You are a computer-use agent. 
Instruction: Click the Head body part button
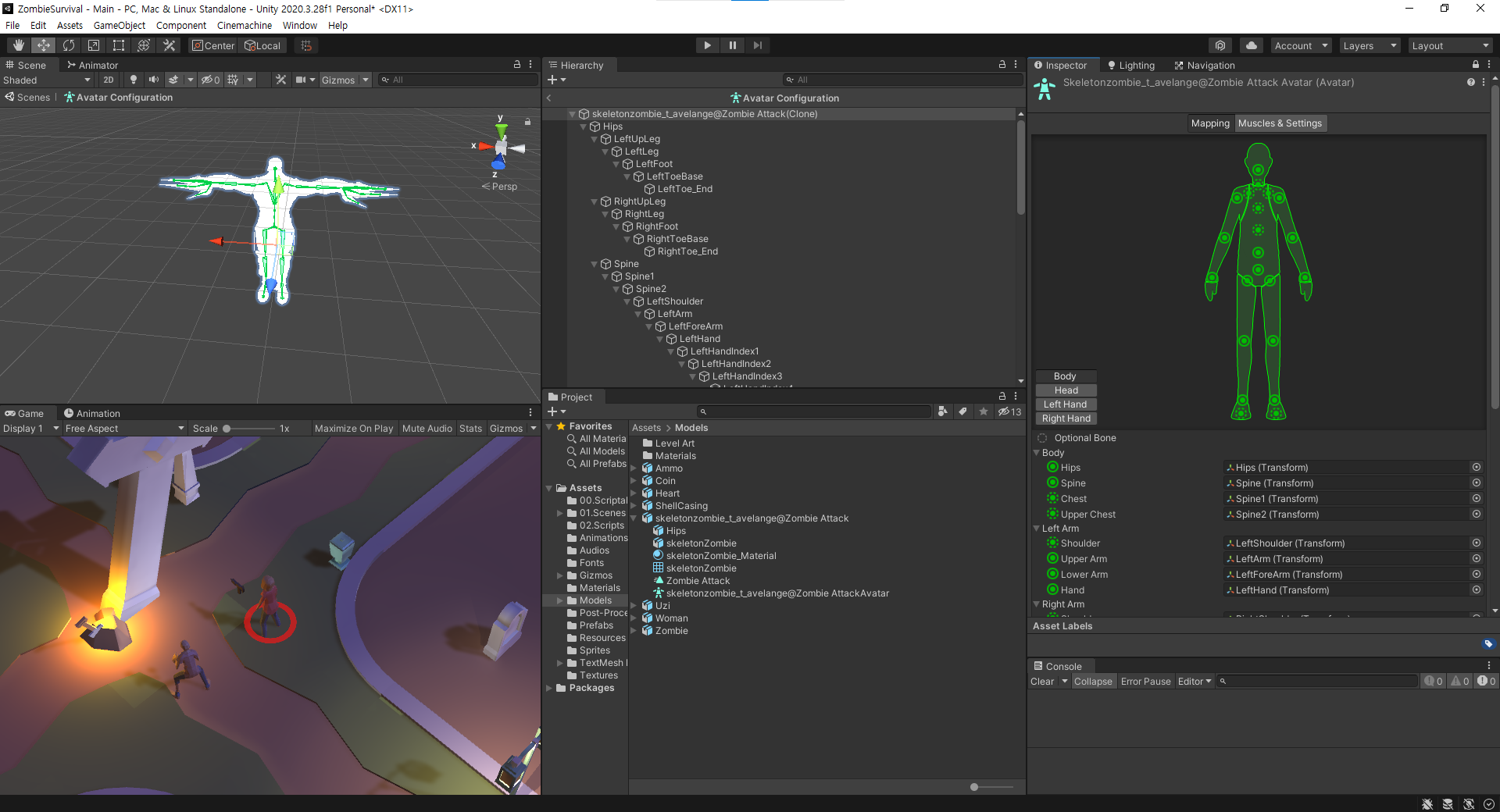pyautogui.click(x=1066, y=390)
